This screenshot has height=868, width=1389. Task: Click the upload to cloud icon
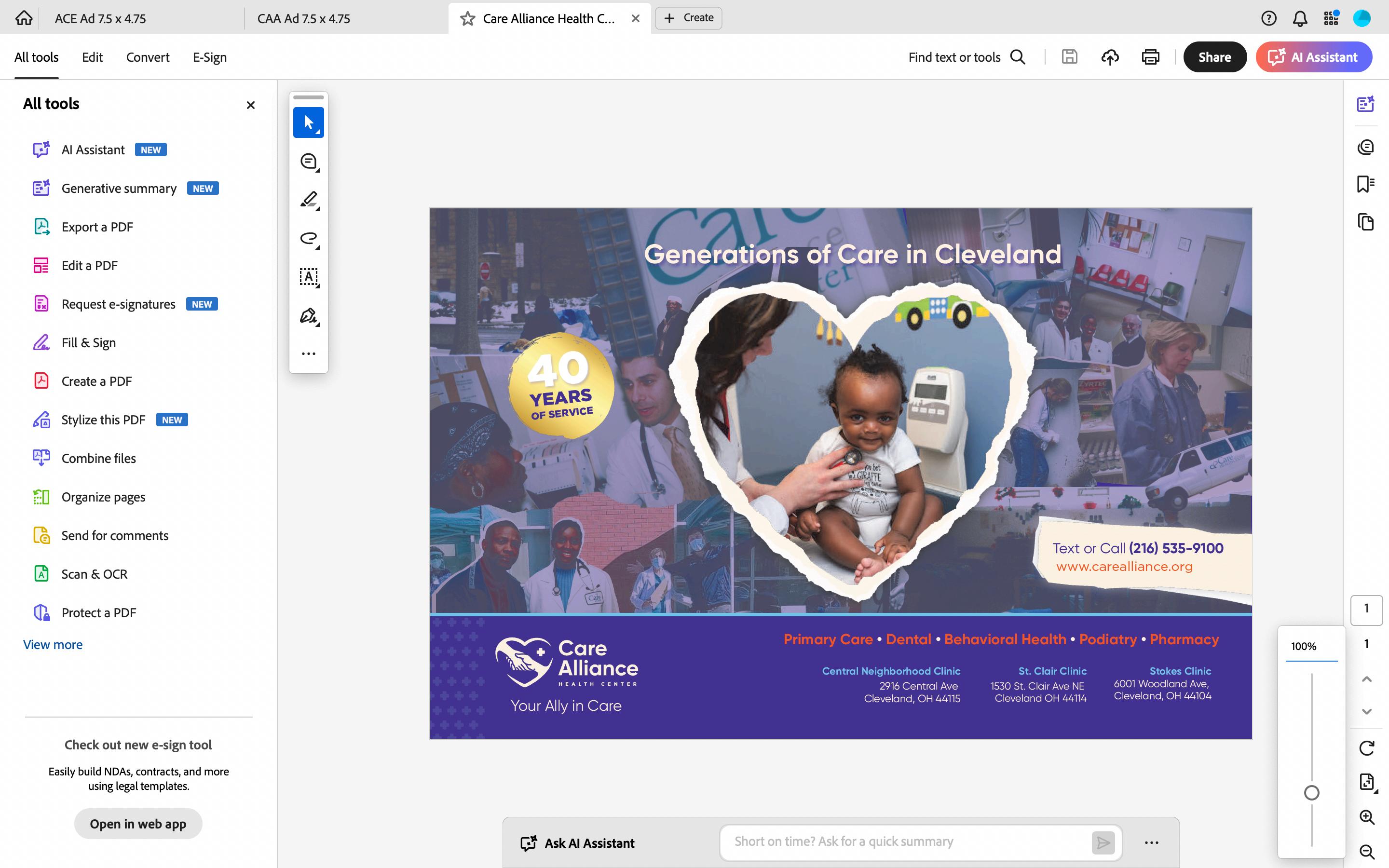click(1110, 57)
